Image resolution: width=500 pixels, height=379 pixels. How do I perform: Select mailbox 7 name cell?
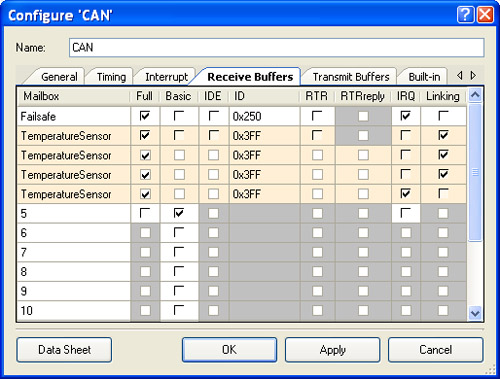click(74, 252)
